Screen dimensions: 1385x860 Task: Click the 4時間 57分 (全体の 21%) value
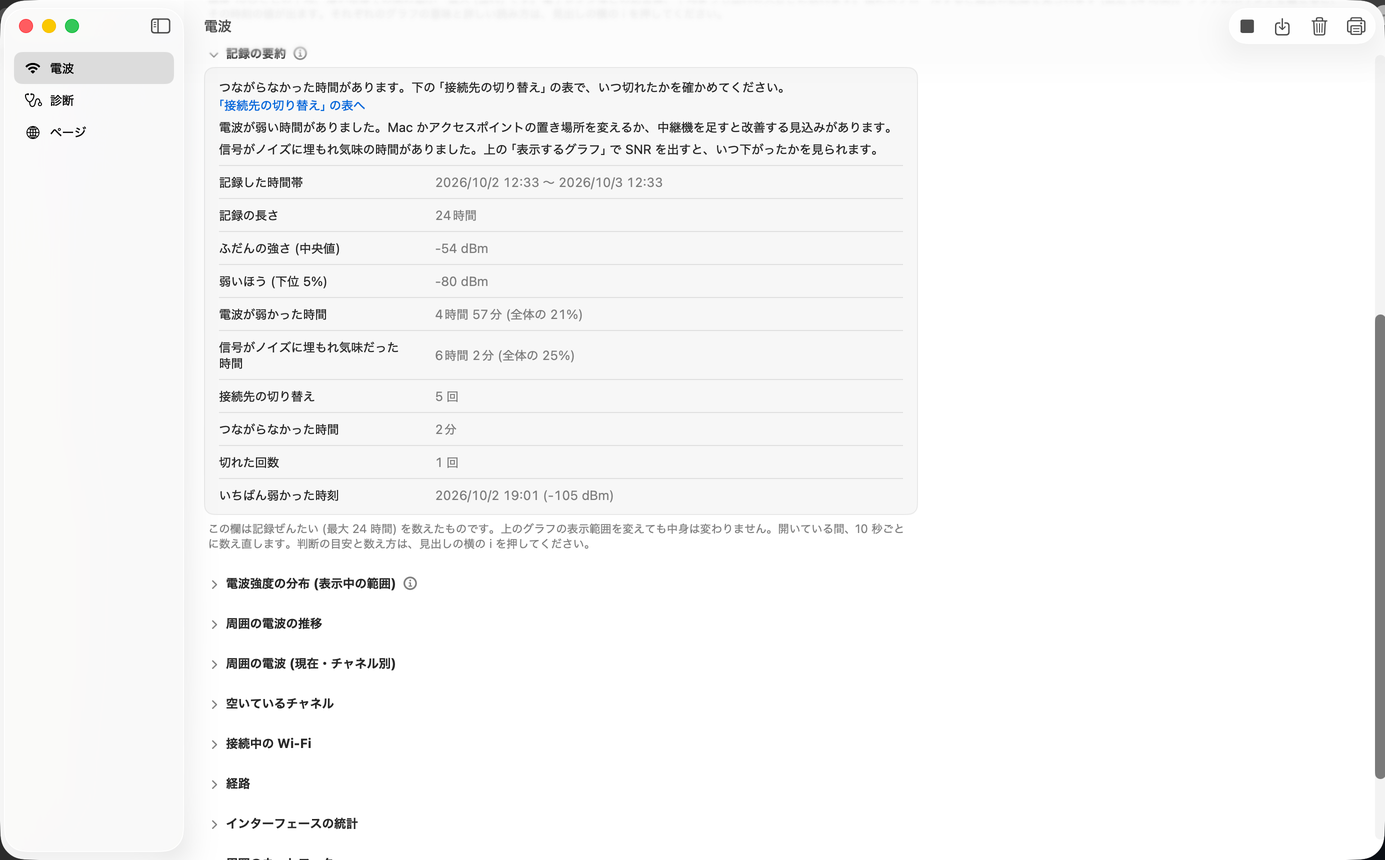tap(509, 315)
